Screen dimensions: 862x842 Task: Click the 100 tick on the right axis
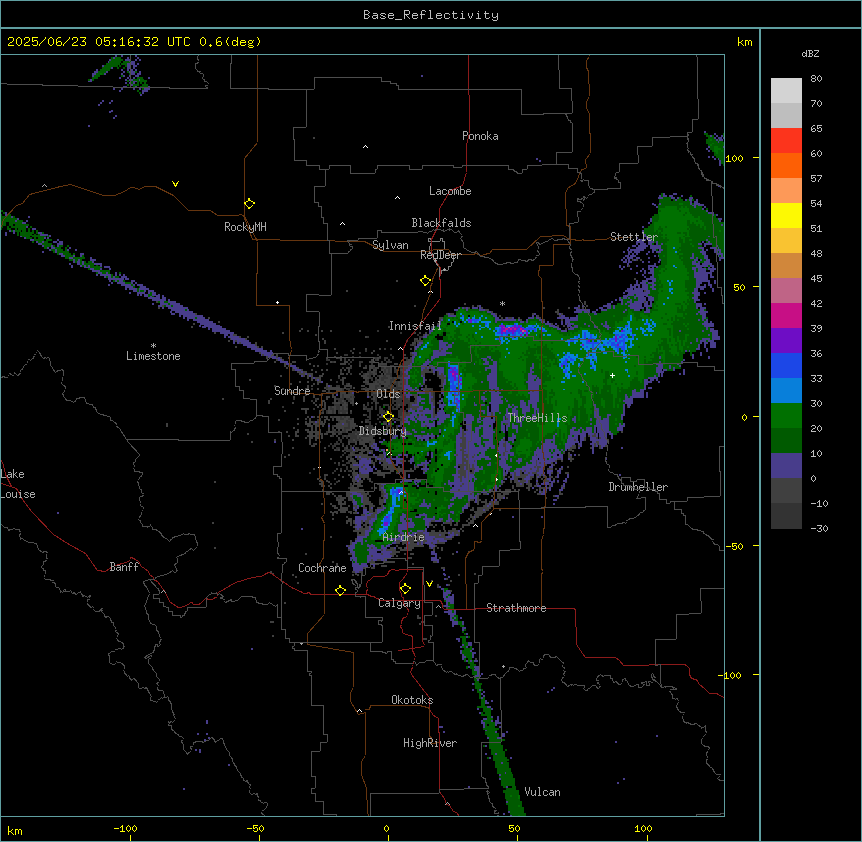(x=734, y=158)
